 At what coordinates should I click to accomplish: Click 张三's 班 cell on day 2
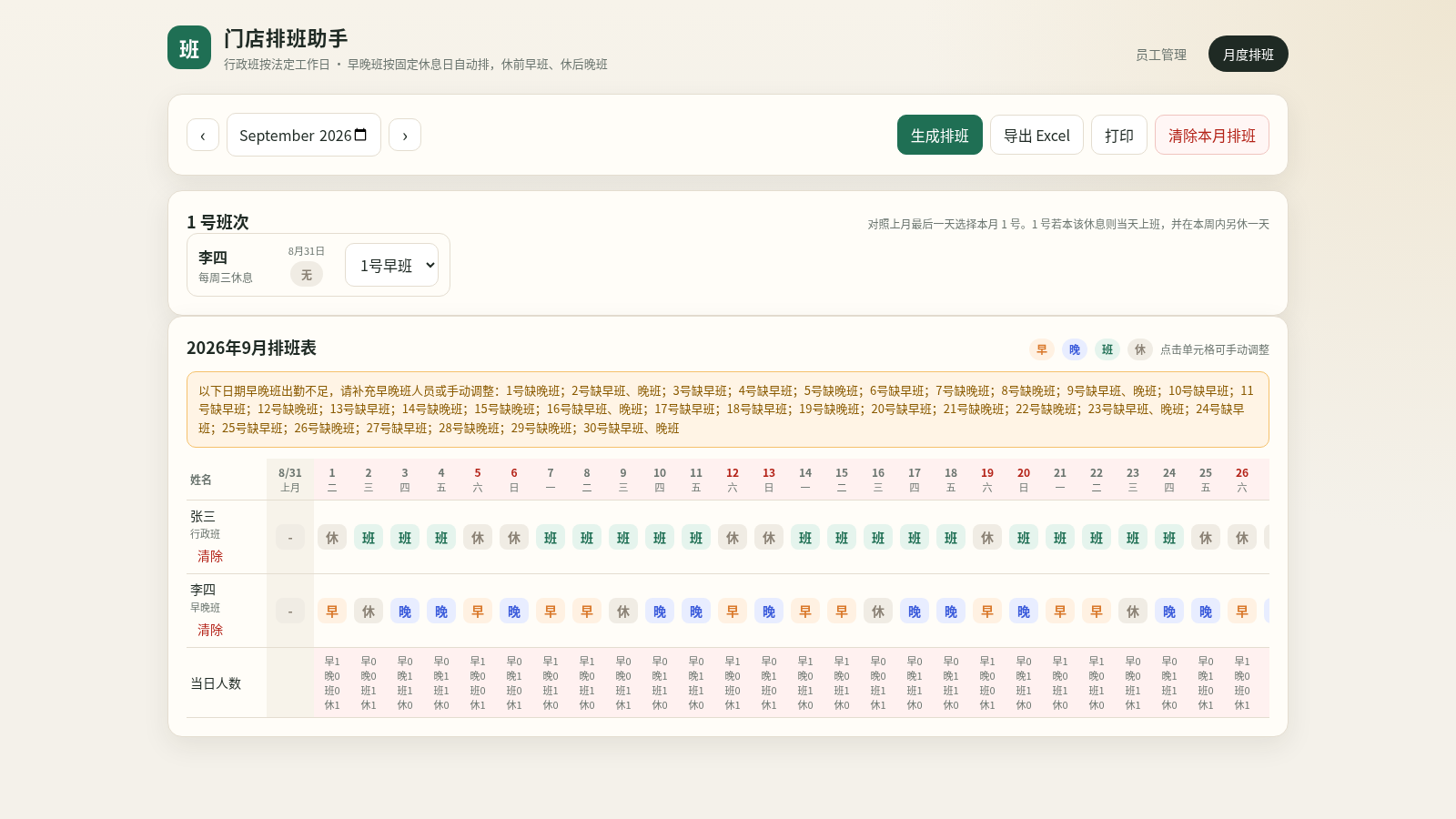[369, 537]
